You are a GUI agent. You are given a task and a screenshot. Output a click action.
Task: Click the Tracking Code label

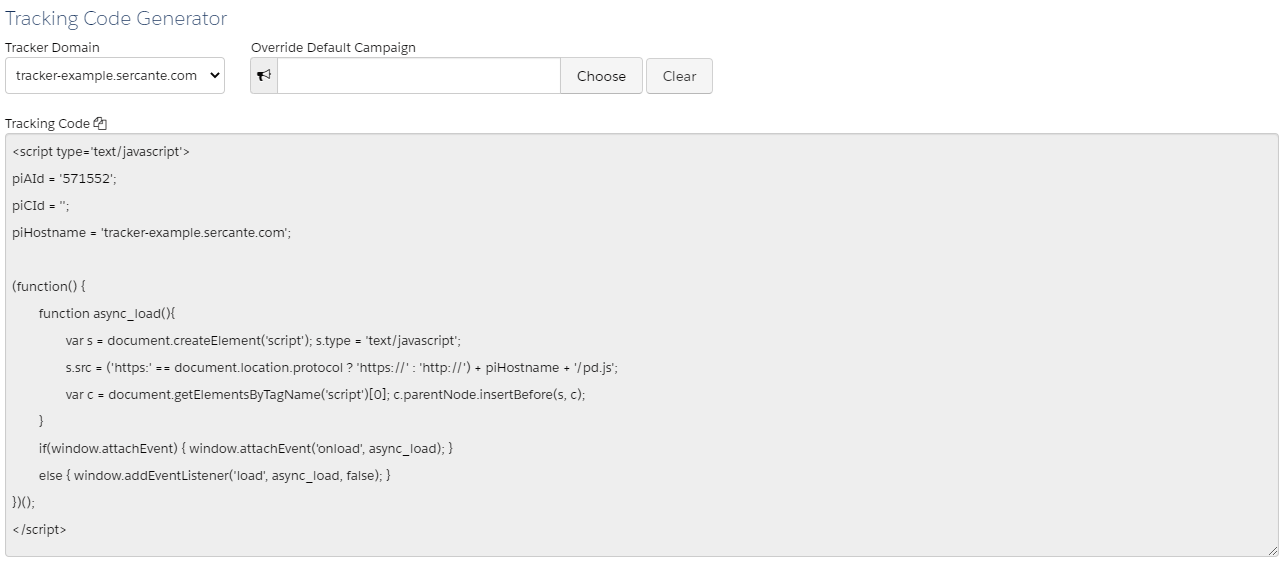[x=47, y=124]
